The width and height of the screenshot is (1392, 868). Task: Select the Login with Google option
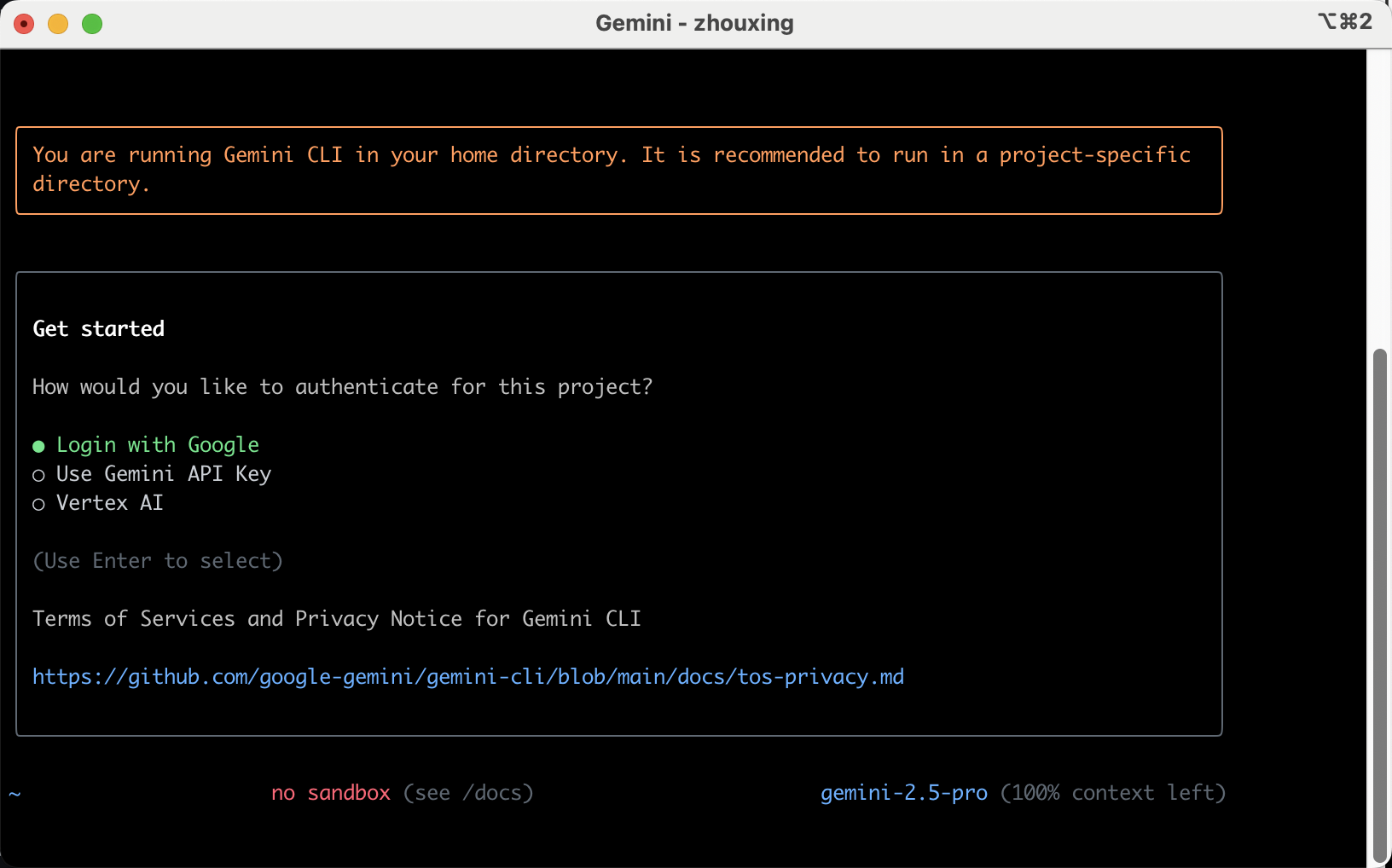point(157,445)
